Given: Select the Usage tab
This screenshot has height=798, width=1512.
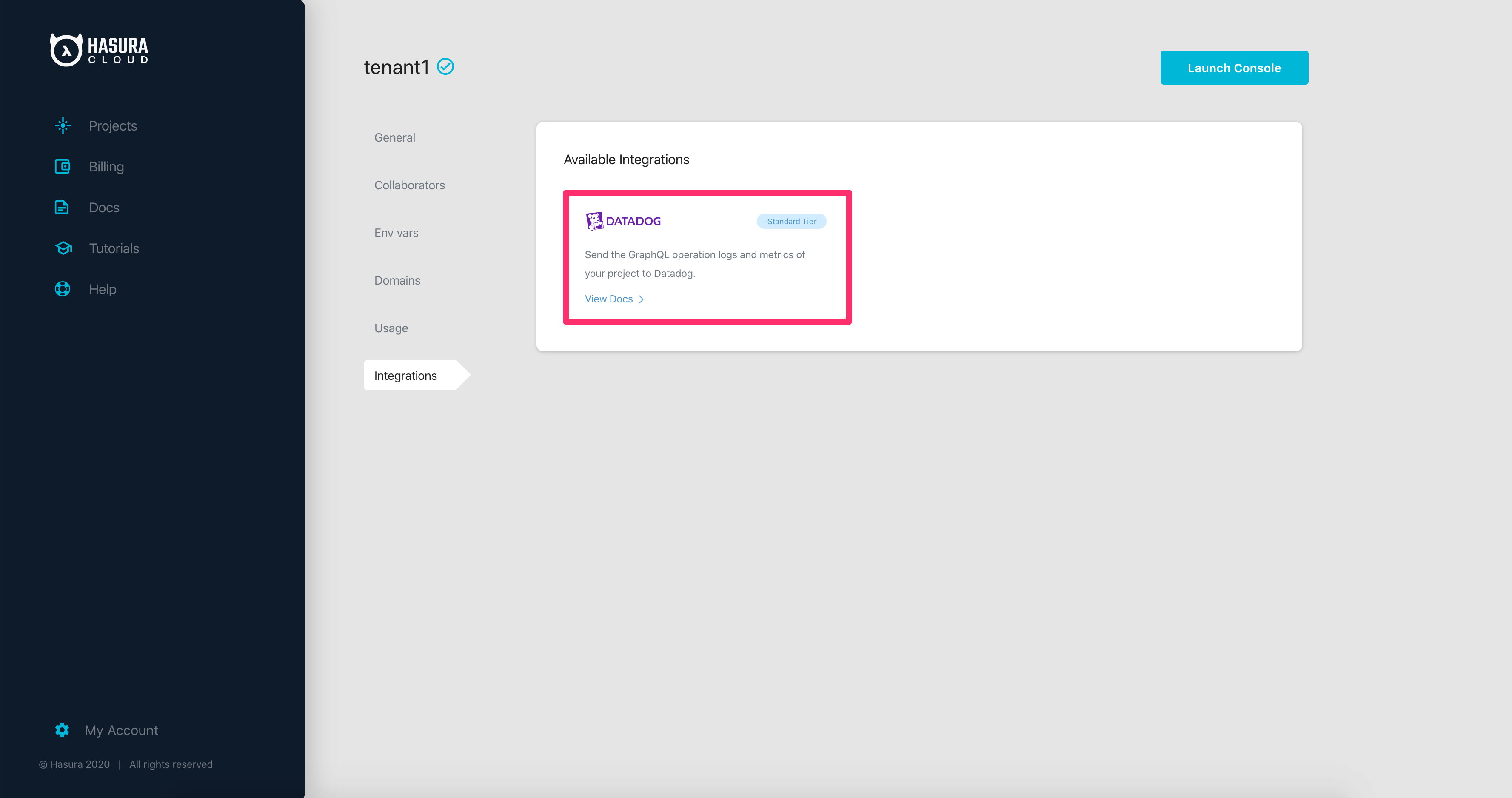Looking at the screenshot, I should click(x=391, y=328).
